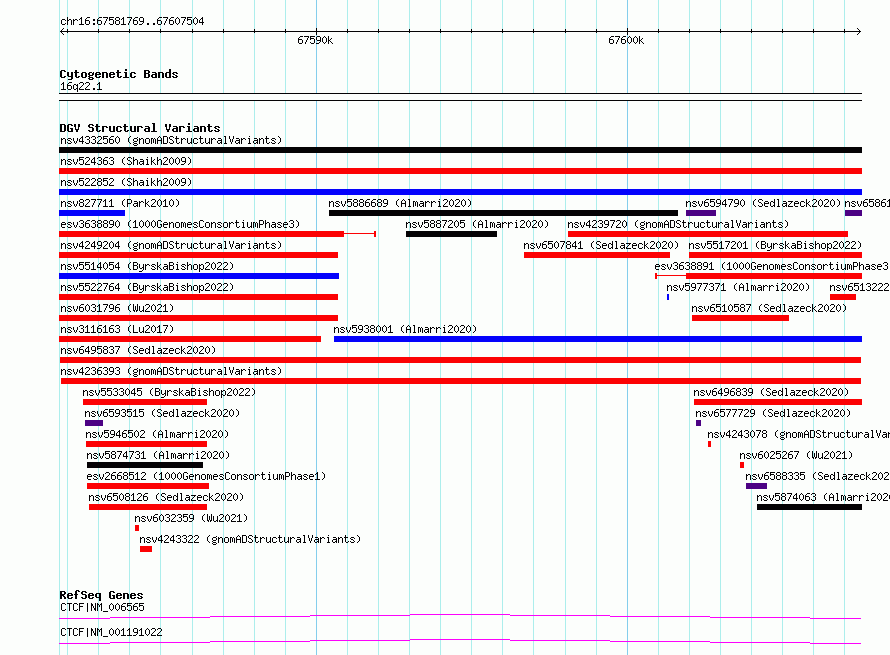Click nsv4243322 gnomAD variant label

coord(250,539)
